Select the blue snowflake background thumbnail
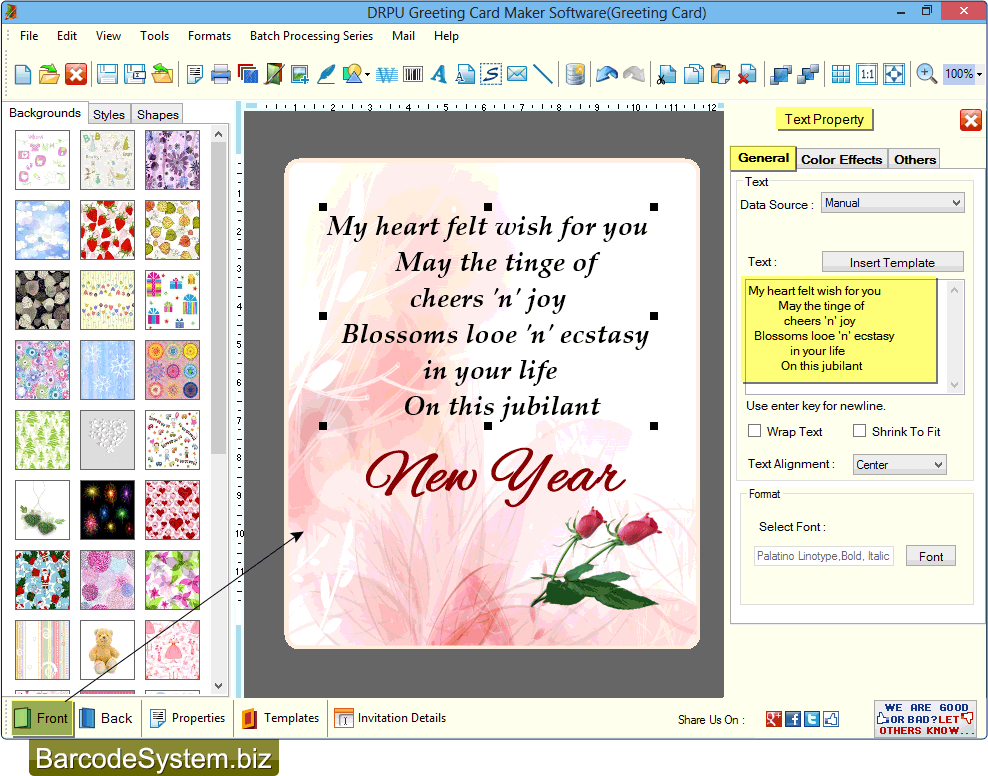The image size is (988, 776). 107,370
